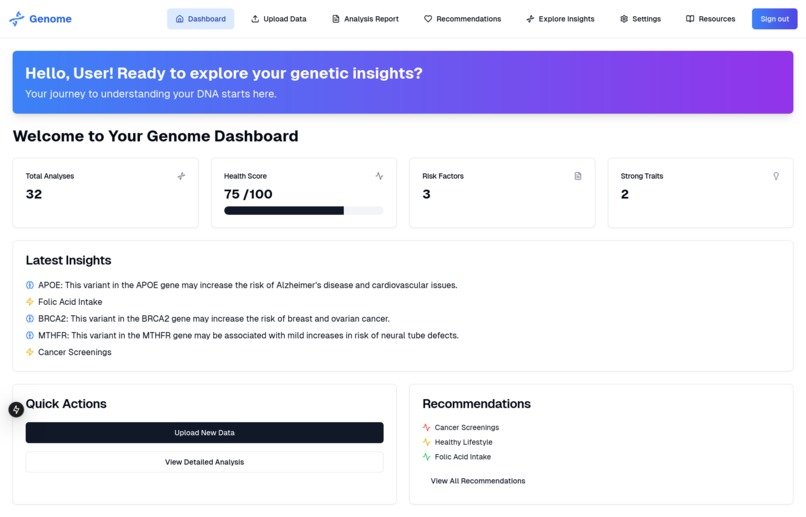This screenshot has height=517, width=806.
Task: Go to Upload Data page
Action: coord(279,19)
